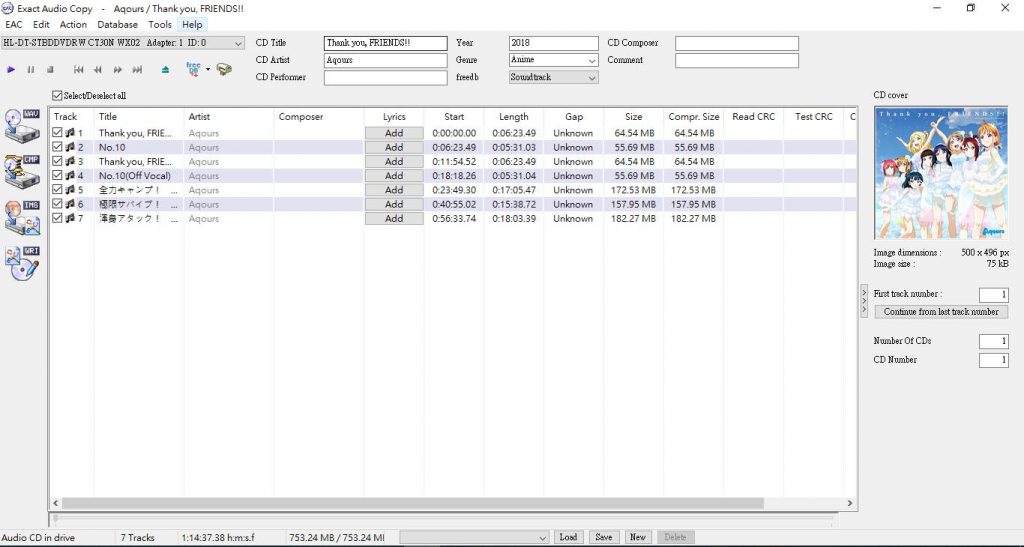Open the freedb category dropdown showing Soundtrack
The image size is (1024, 547).
tap(553, 77)
